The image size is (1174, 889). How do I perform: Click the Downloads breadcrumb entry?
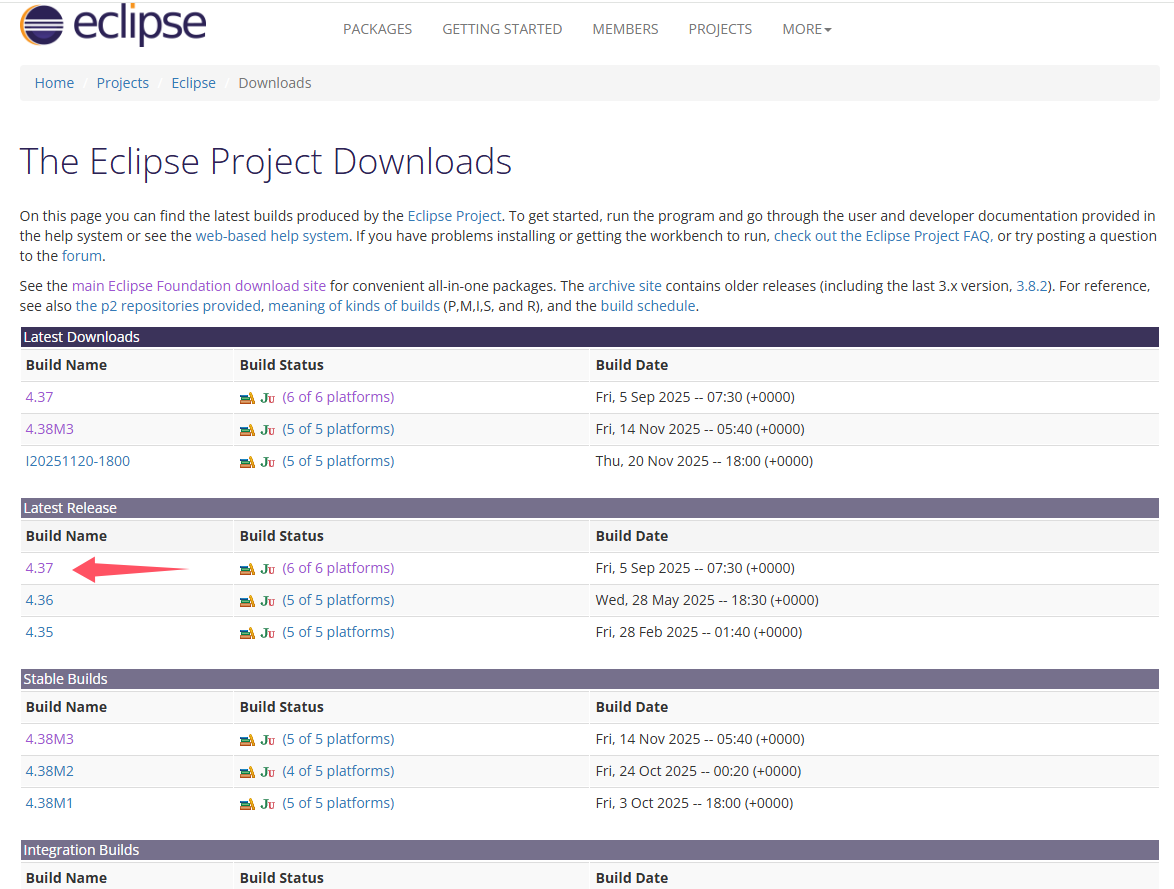(275, 83)
